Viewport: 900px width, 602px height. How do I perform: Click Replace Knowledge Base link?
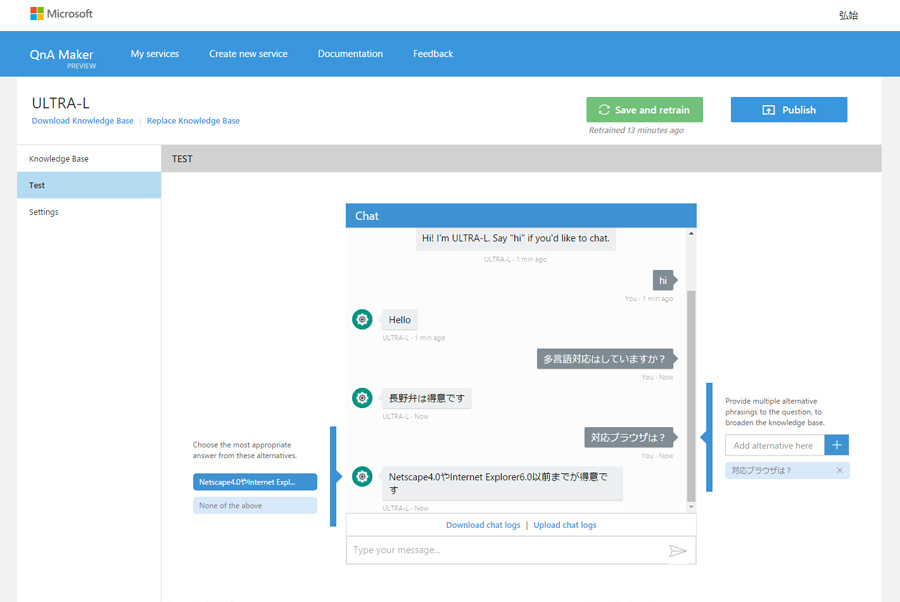point(193,121)
